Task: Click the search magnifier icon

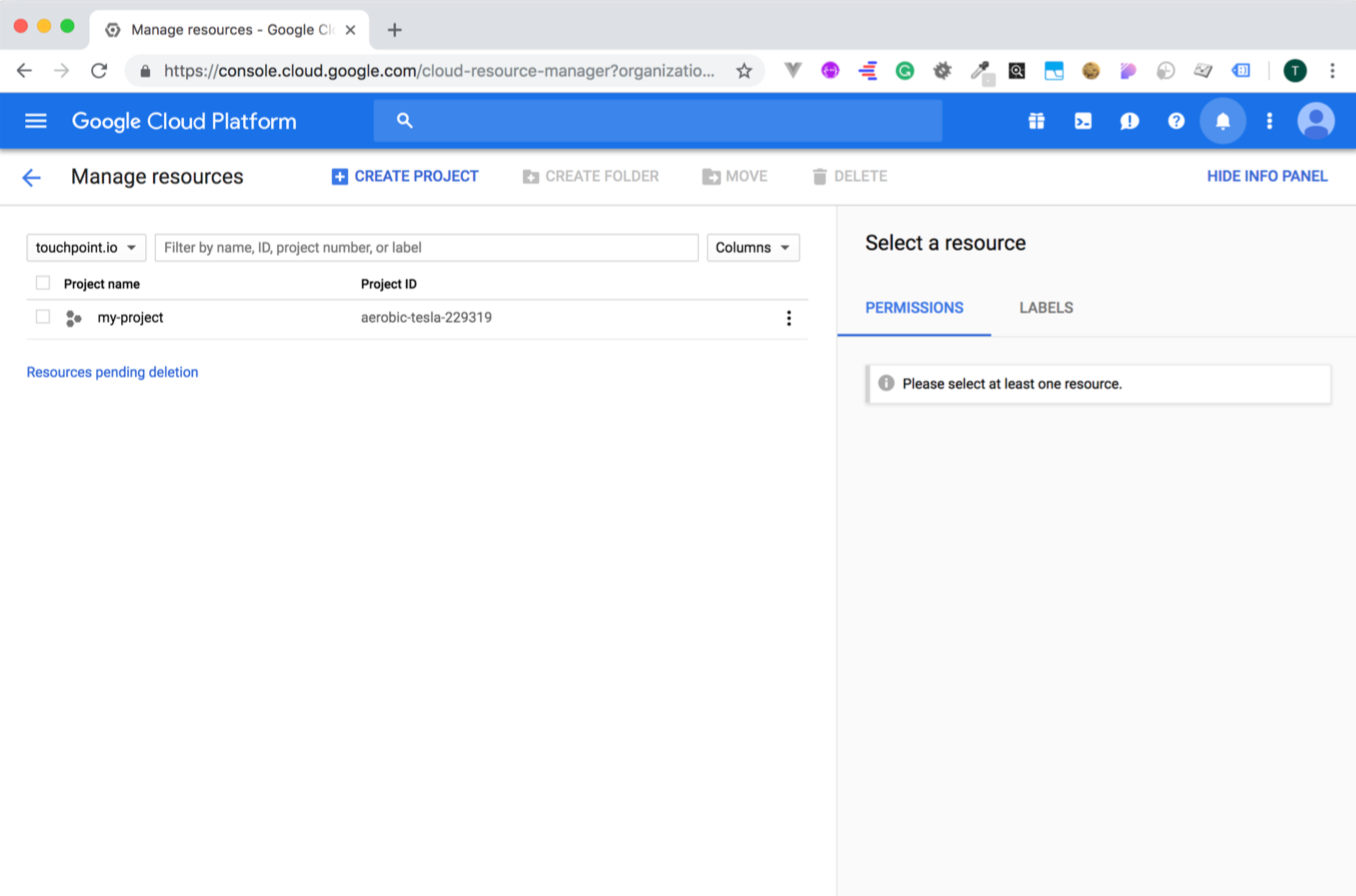Action: [405, 120]
